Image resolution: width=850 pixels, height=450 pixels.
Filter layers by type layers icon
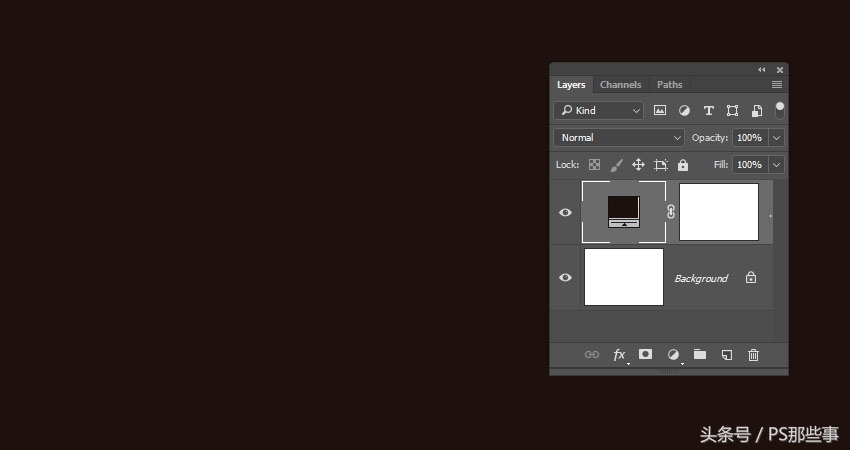709,111
